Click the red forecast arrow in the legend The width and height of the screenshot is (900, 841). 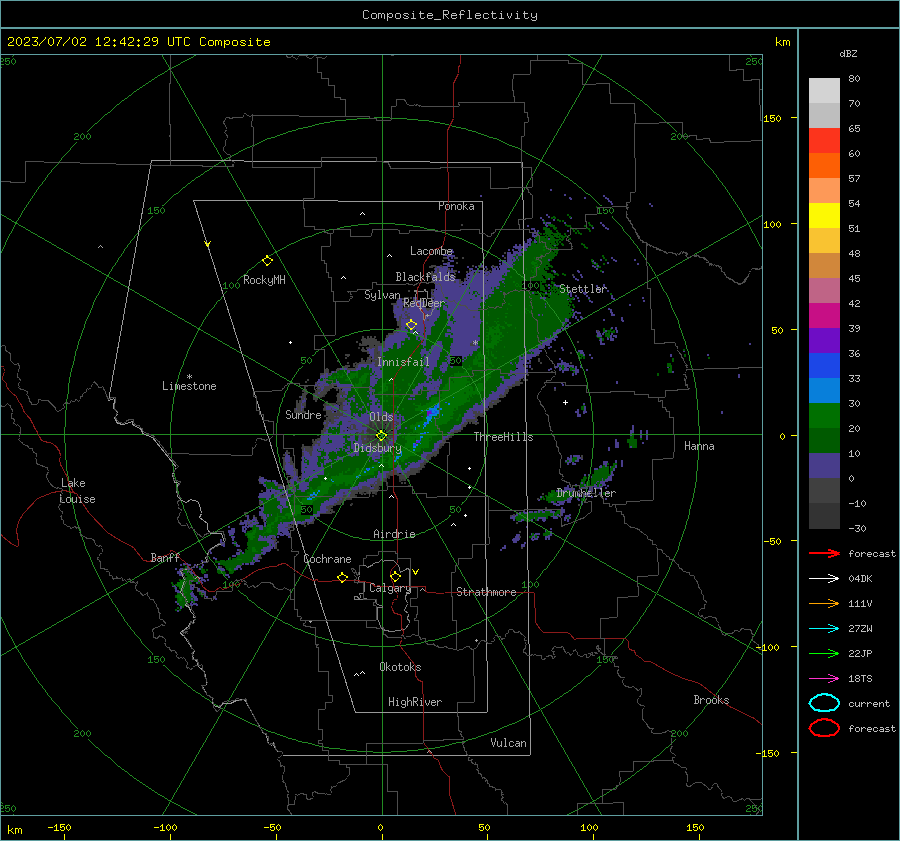point(824,553)
